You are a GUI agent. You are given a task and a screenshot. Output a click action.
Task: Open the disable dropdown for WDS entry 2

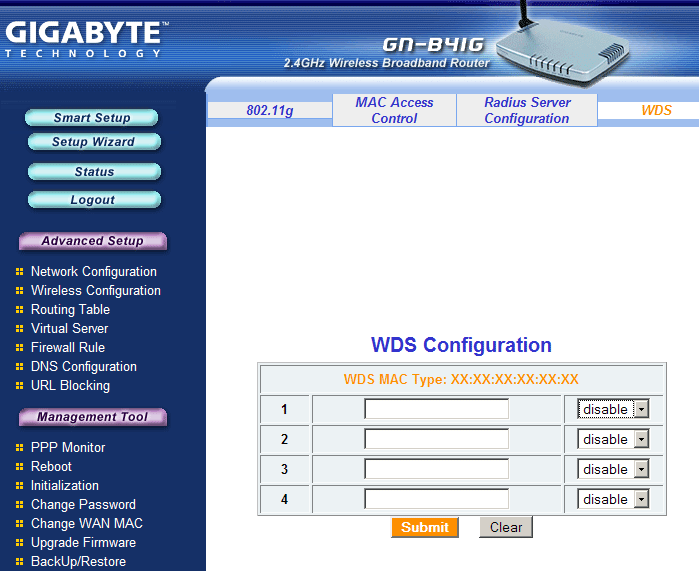click(613, 439)
